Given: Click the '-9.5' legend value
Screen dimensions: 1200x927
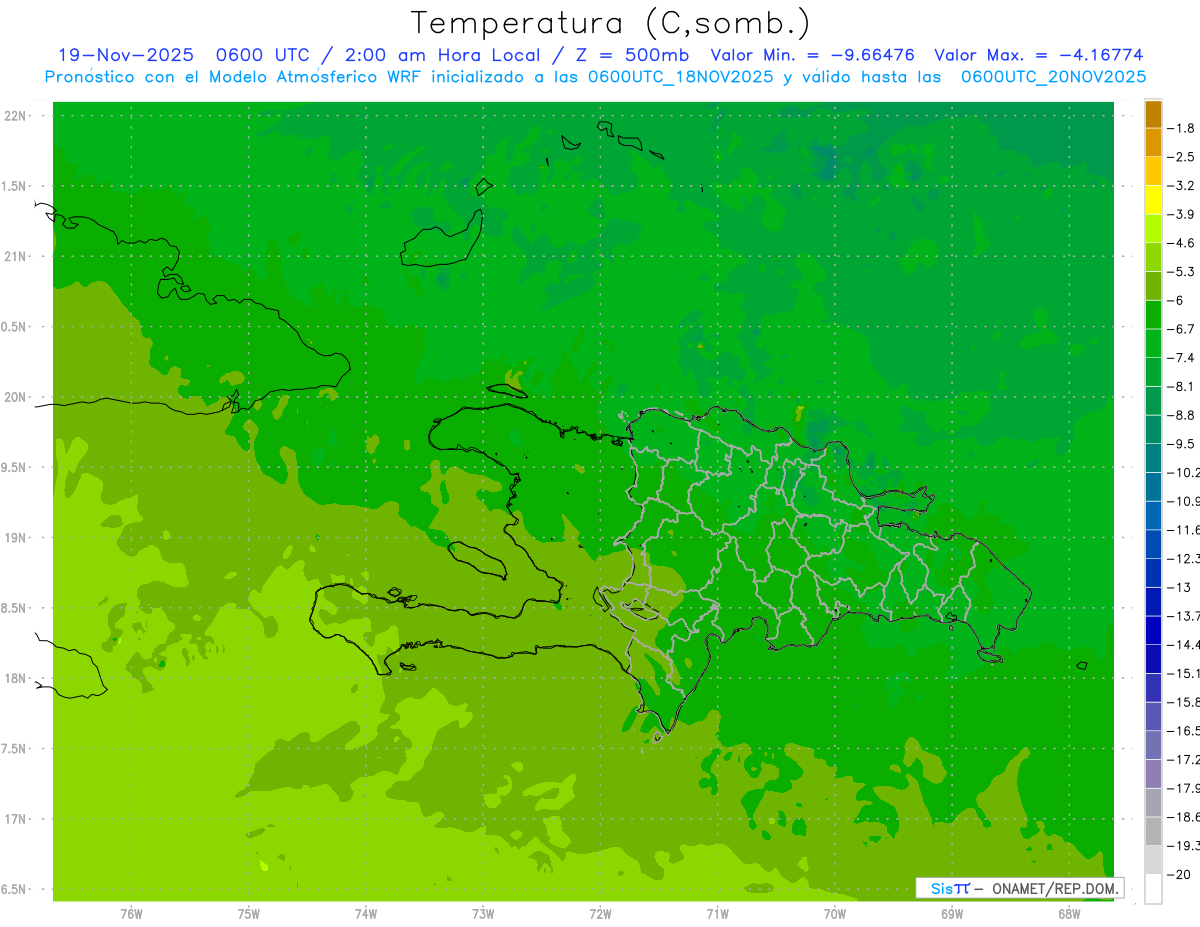Looking at the screenshot, I should click(x=1181, y=444).
